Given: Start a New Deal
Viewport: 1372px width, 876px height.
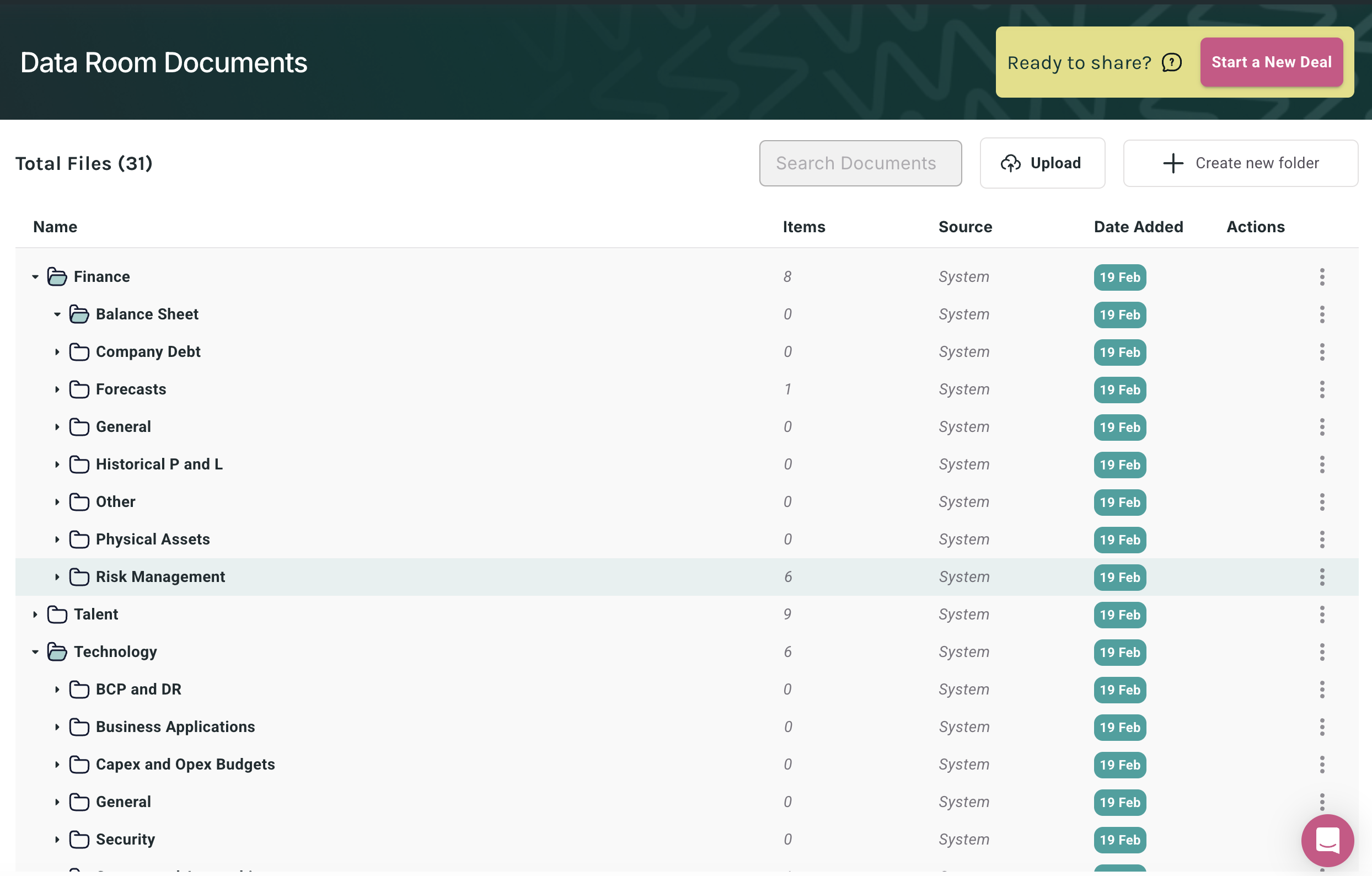Looking at the screenshot, I should 1271,62.
